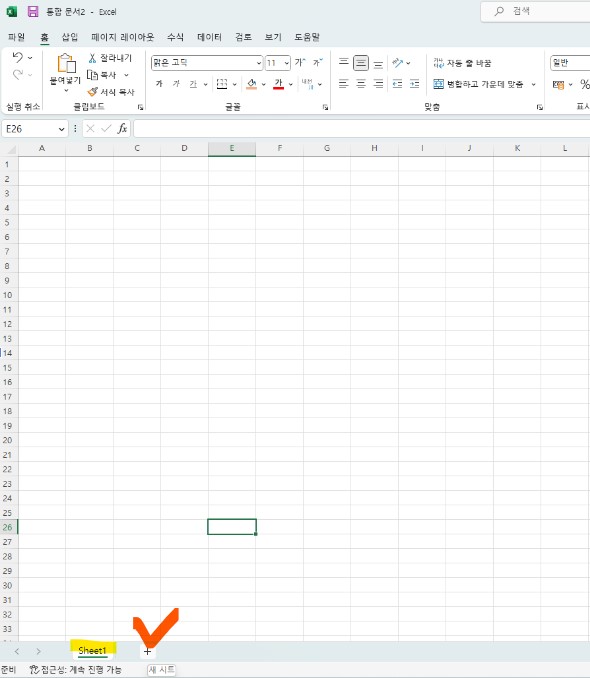Click the Save icon in title bar
The image size is (590, 678).
click(x=33, y=12)
